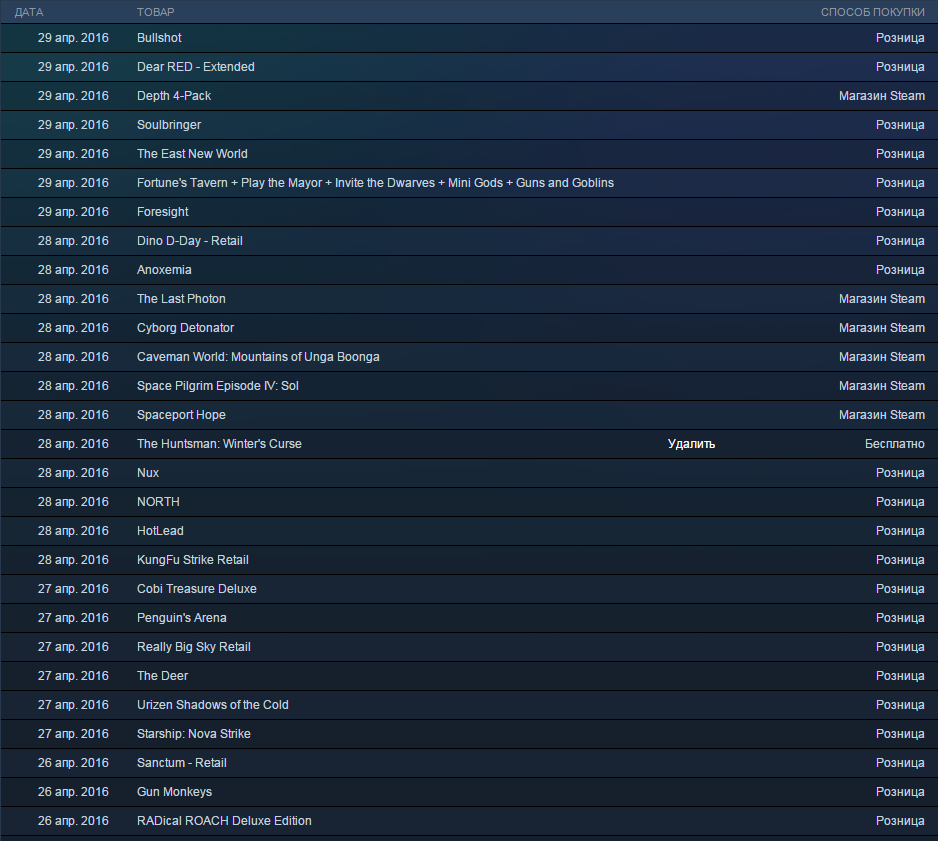Click Магазин Steam in Space Pilgrim row

(x=882, y=386)
